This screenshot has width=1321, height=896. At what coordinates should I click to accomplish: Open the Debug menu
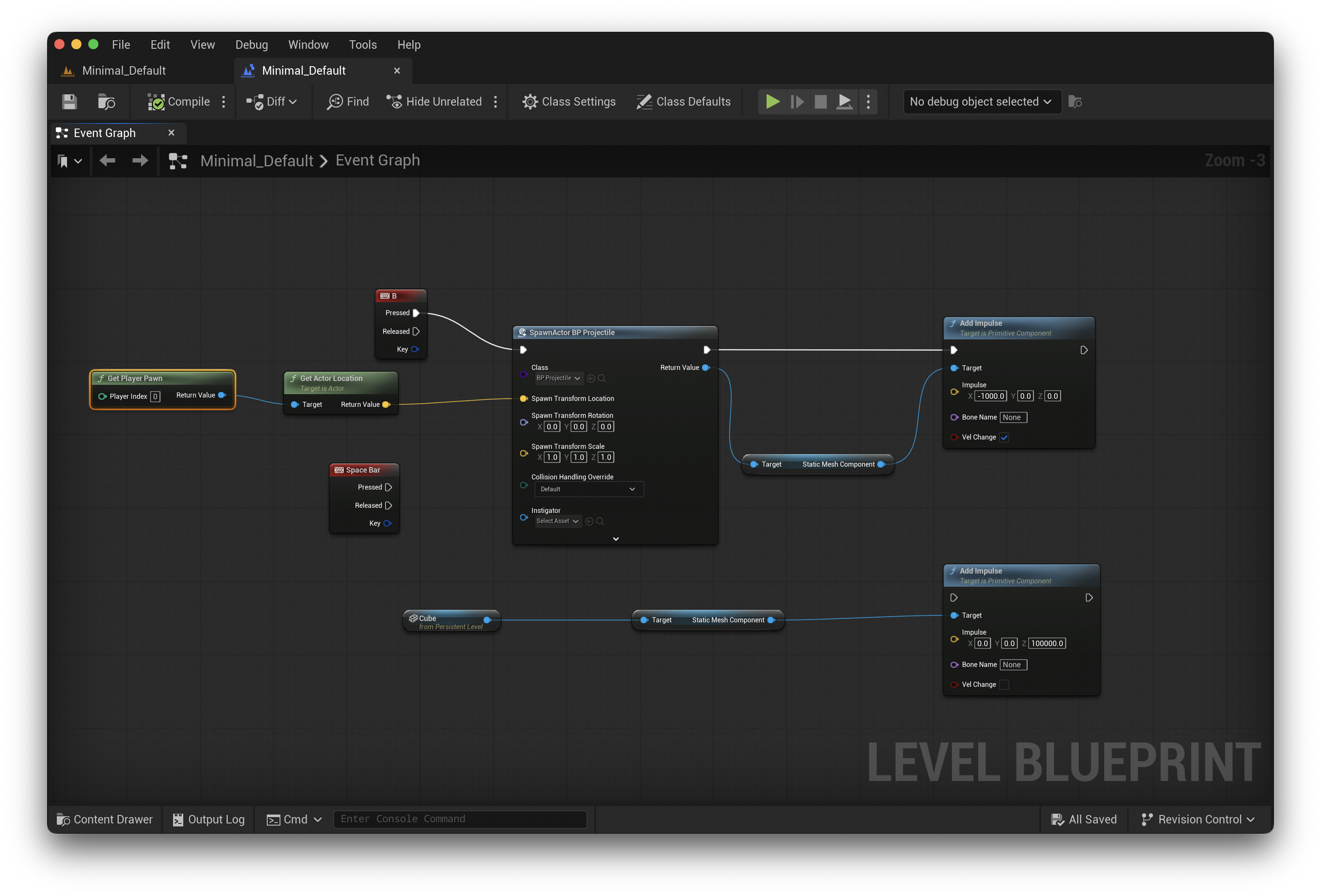click(x=251, y=45)
